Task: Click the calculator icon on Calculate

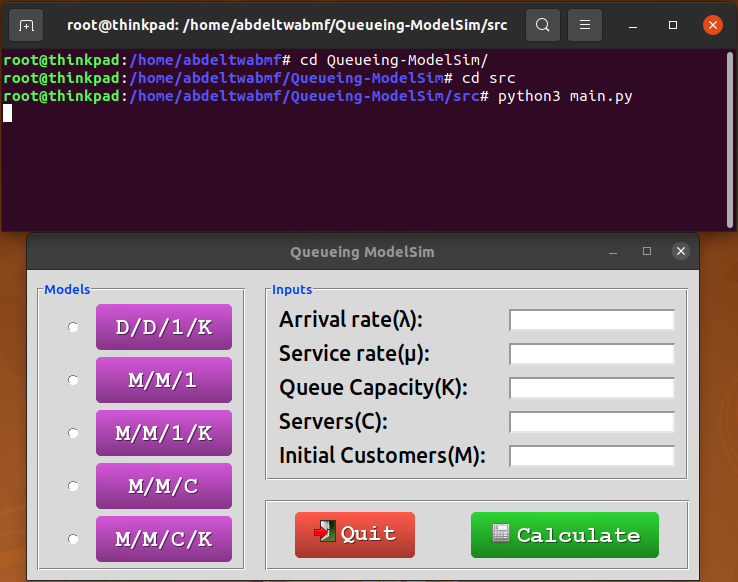Action: pyautogui.click(x=501, y=533)
